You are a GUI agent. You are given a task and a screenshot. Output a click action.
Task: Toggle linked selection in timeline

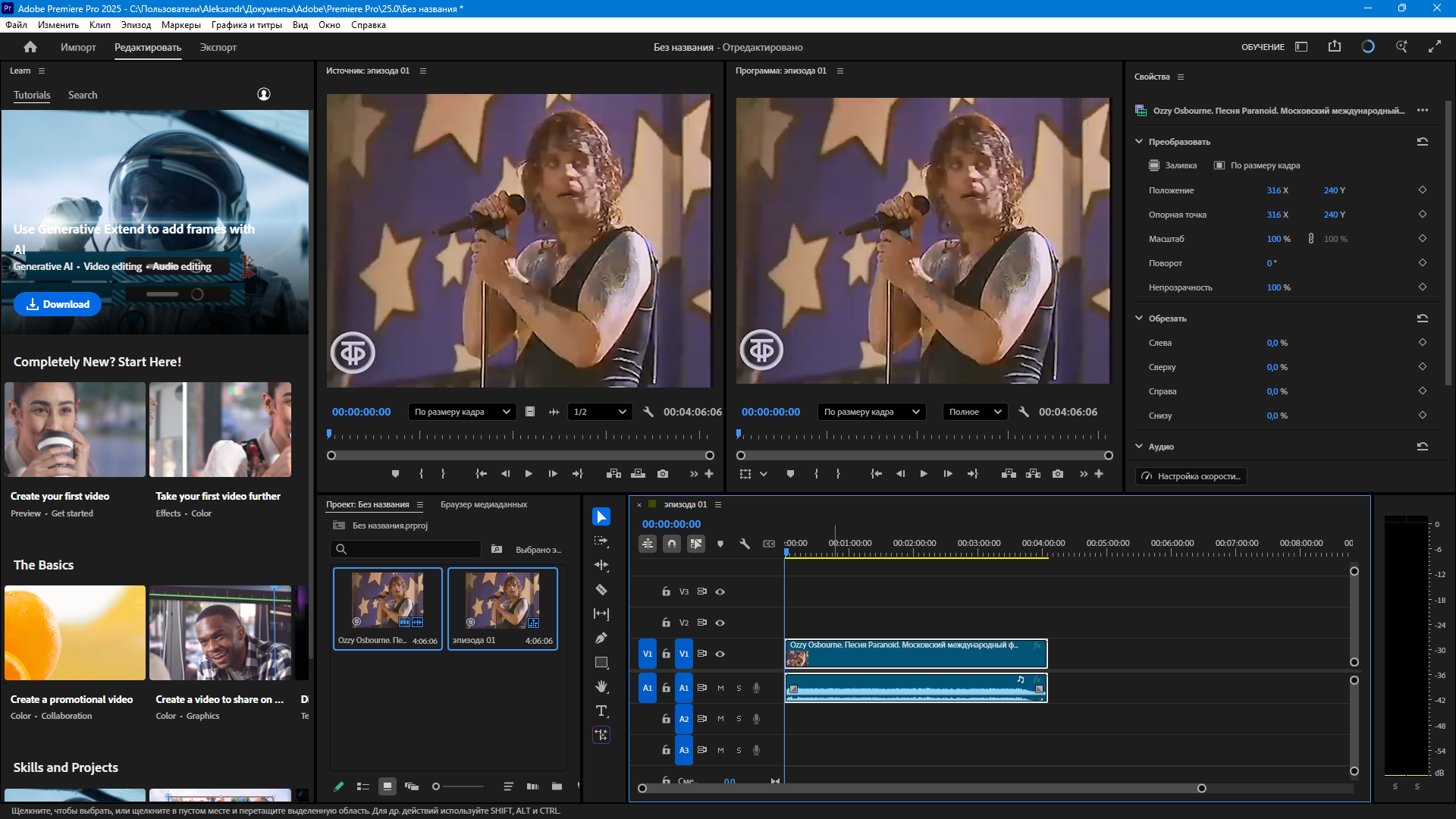696,544
